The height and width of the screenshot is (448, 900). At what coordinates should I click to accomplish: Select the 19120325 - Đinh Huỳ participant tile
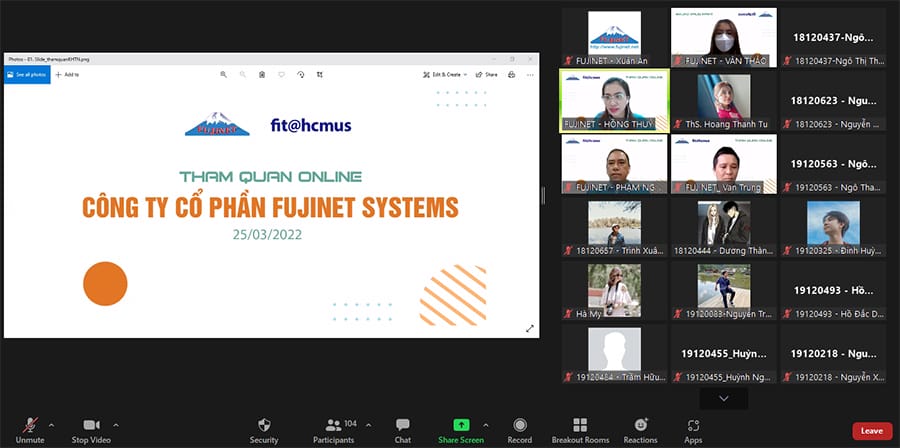point(833,228)
